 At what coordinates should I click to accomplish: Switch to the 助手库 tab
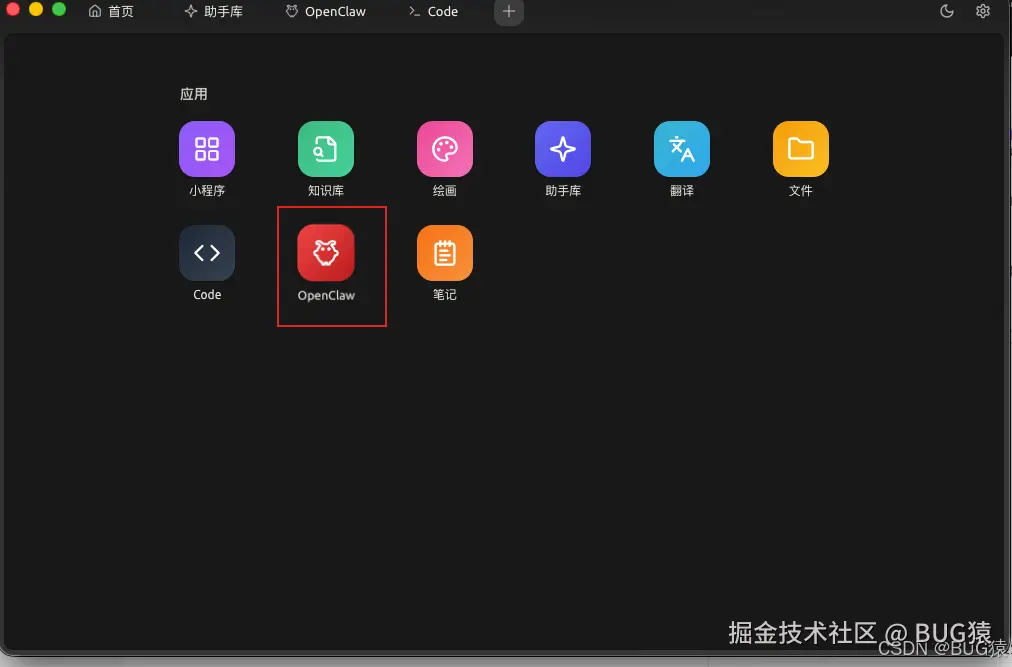pos(214,12)
